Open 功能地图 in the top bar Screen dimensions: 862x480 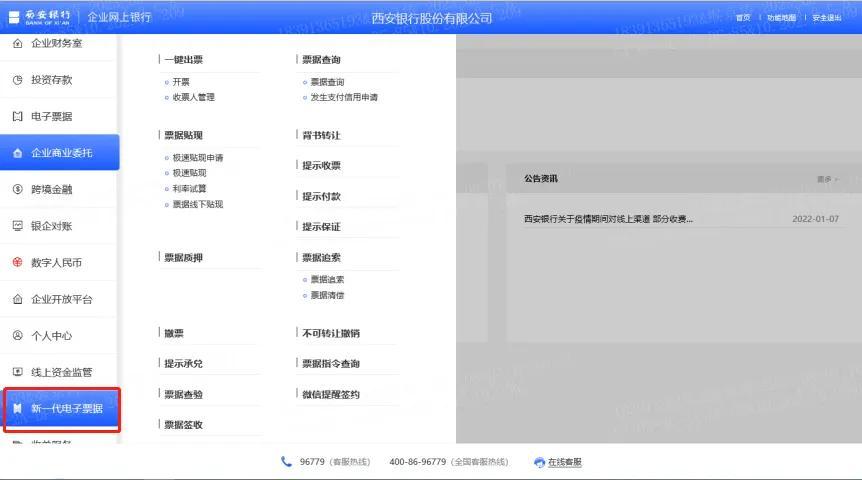(781, 18)
